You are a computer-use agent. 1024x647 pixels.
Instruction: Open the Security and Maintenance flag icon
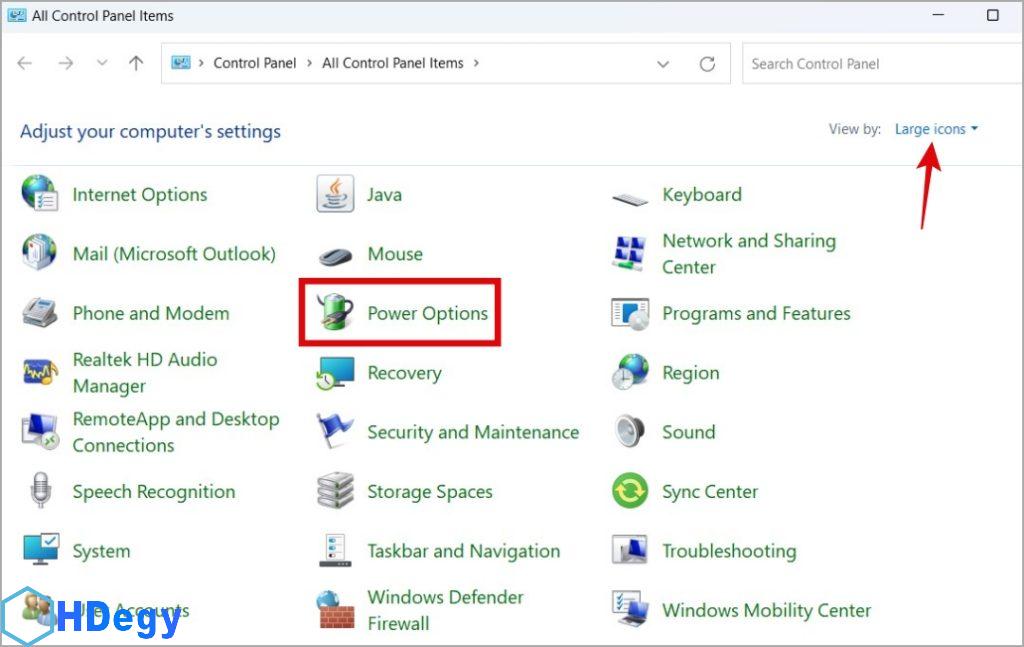tap(335, 432)
